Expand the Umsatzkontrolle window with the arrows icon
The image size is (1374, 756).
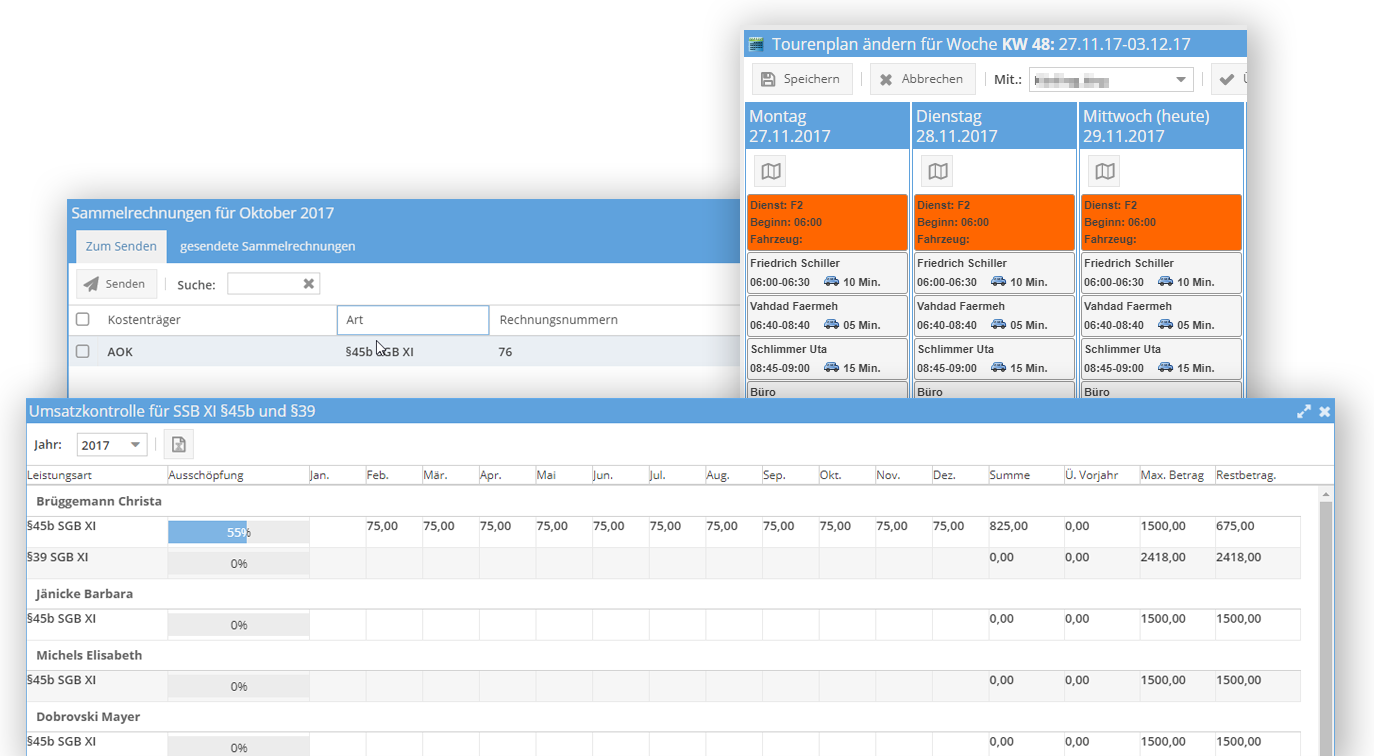(1304, 411)
